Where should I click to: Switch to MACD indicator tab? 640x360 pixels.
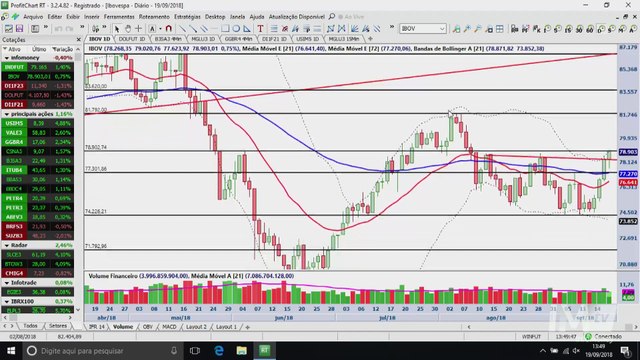click(x=169, y=327)
